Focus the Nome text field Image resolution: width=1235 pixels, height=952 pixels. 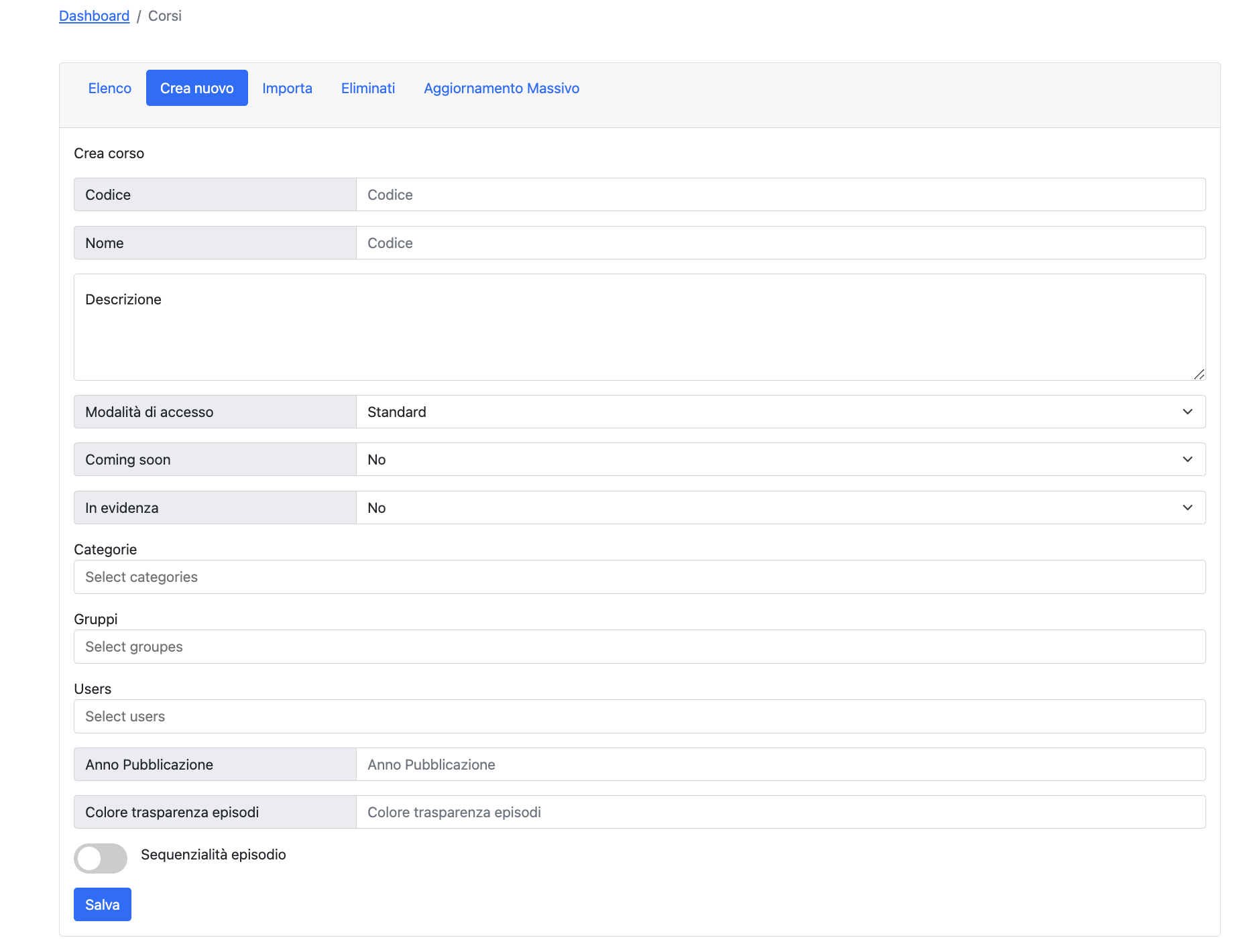pyautogui.click(x=780, y=243)
